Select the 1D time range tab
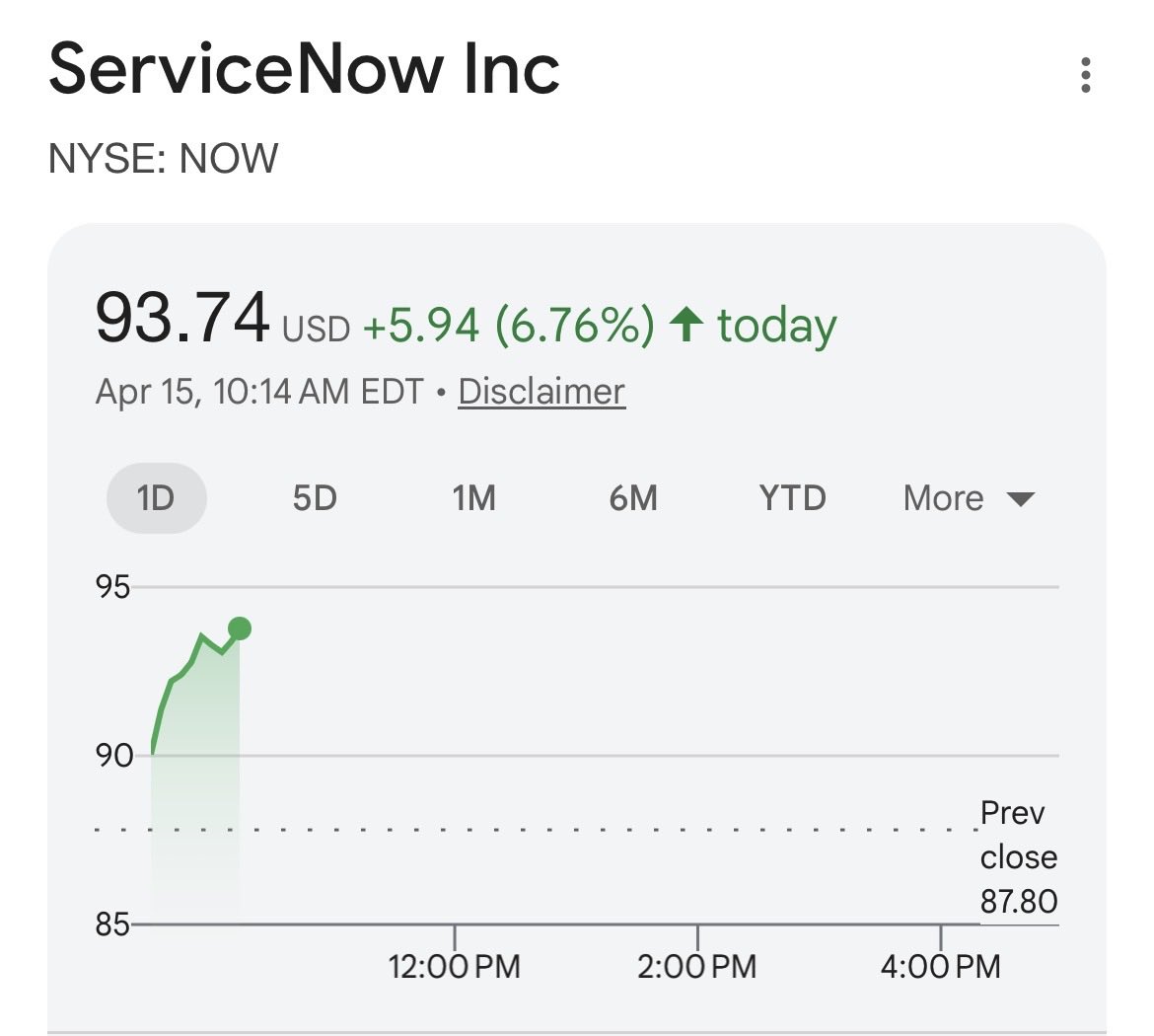The width and height of the screenshot is (1154, 1036). tap(157, 498)
